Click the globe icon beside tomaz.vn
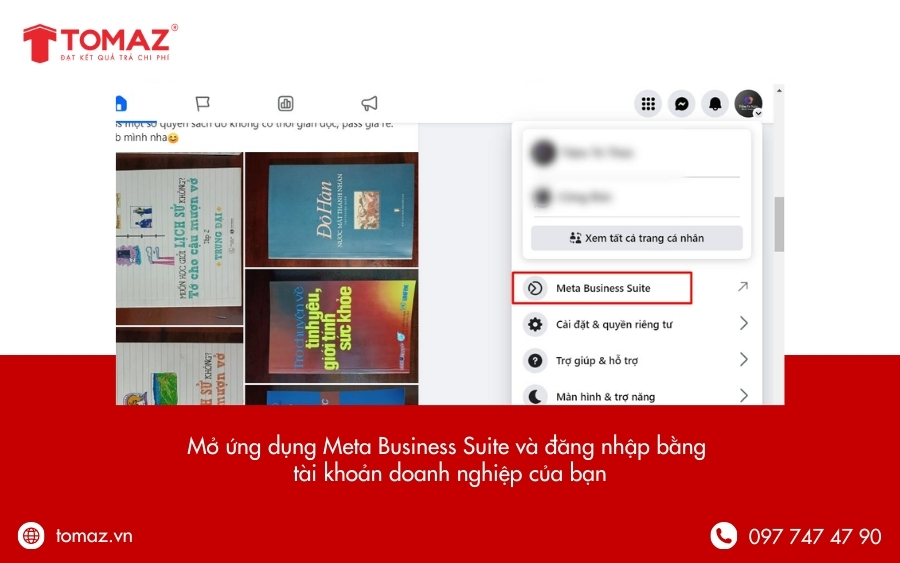 click(31, 536)
